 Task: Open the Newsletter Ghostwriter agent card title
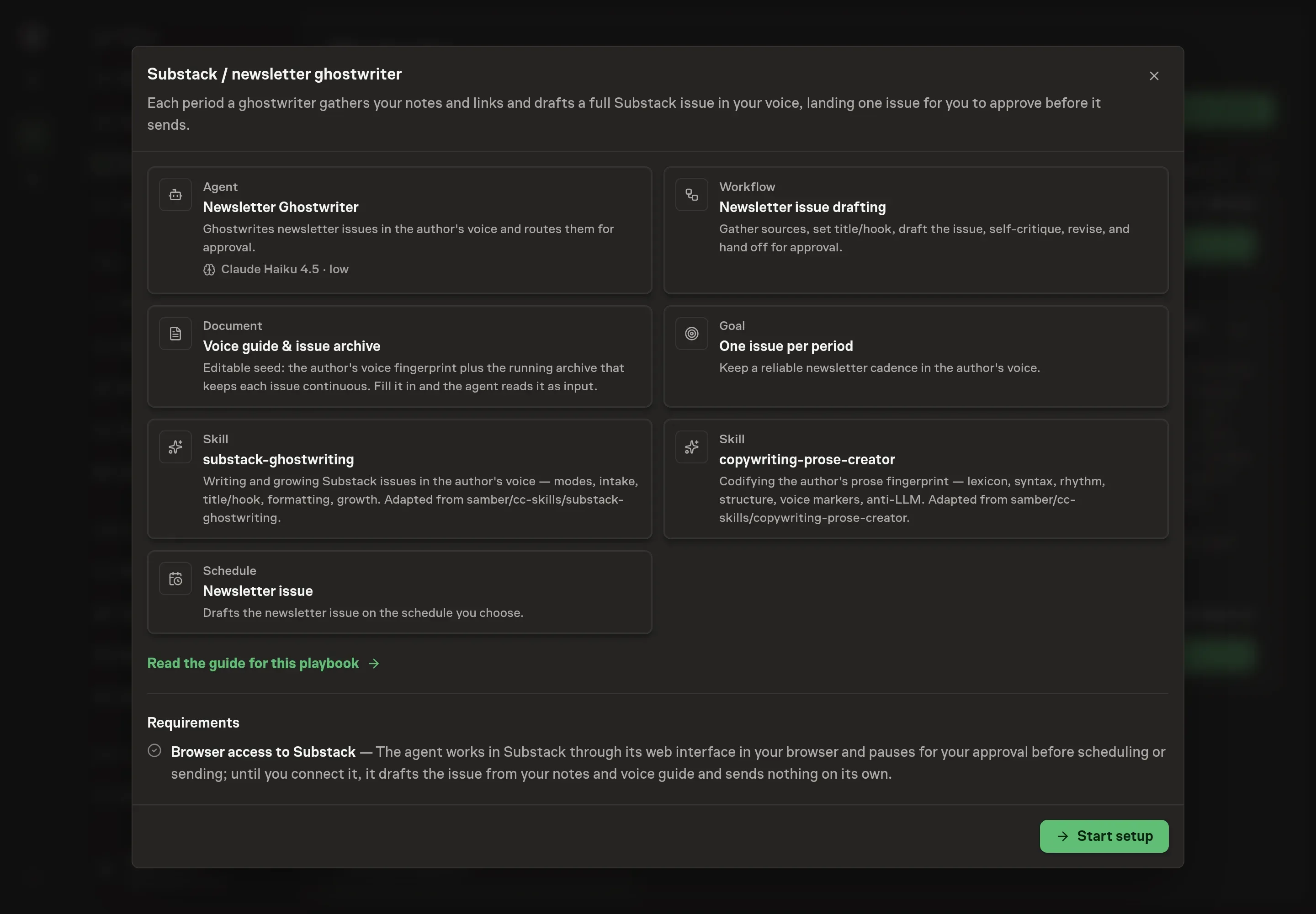coord(281,207)
